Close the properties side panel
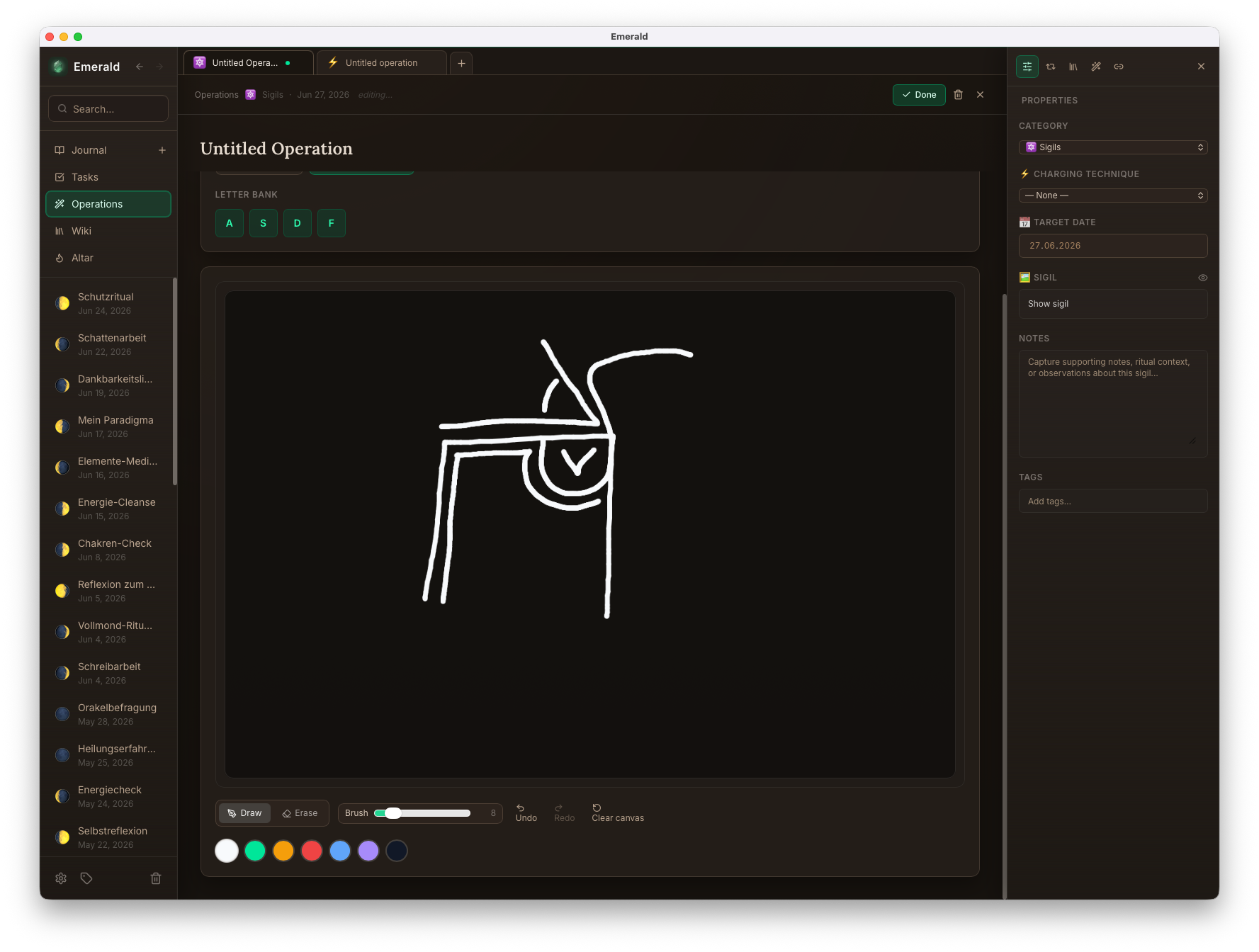1259x952 pixels. [x=1201, y=67]
